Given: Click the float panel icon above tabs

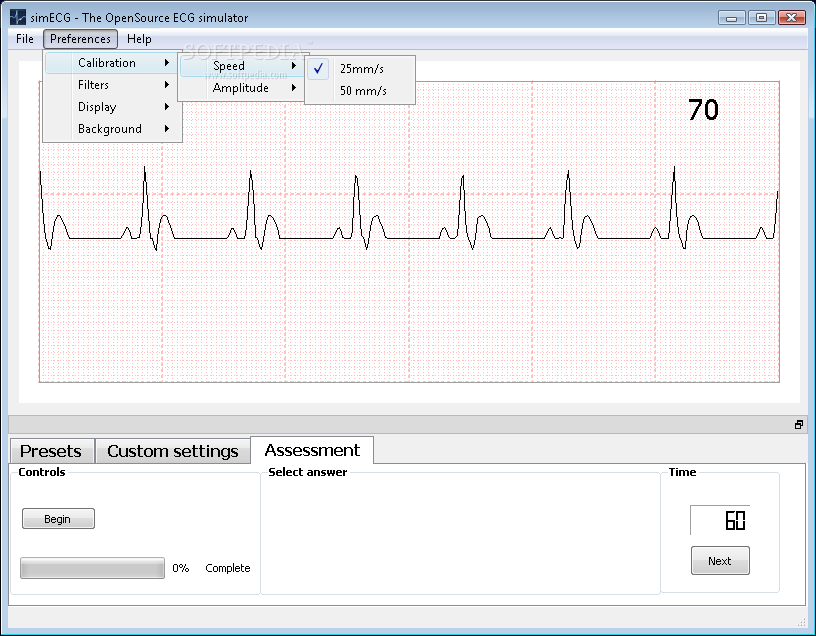Looking at the screenshot, I should point(799,425).
